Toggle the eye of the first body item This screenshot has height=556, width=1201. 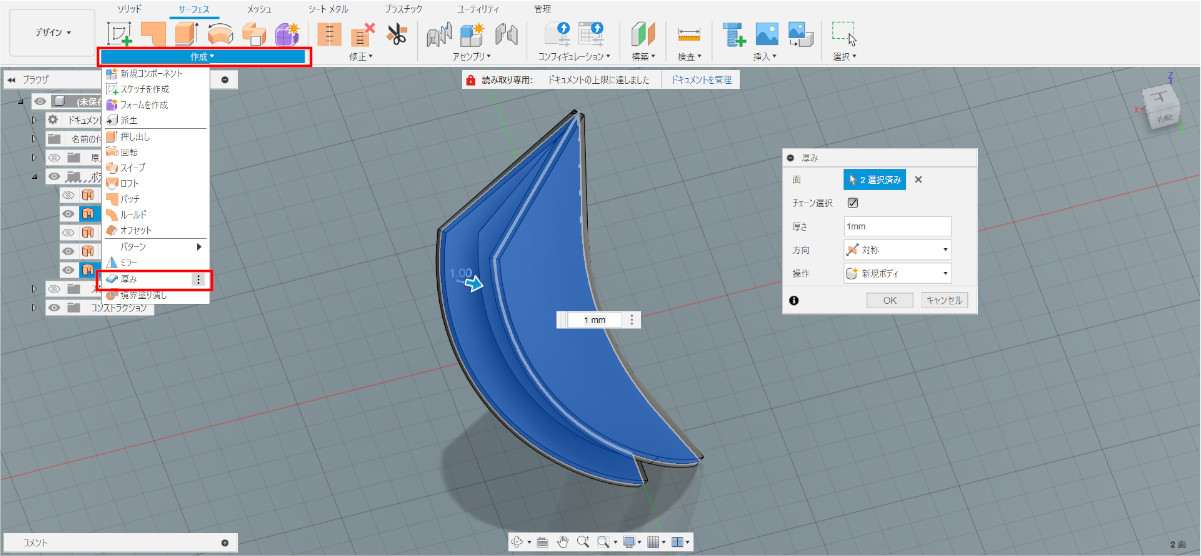point(69,195)
